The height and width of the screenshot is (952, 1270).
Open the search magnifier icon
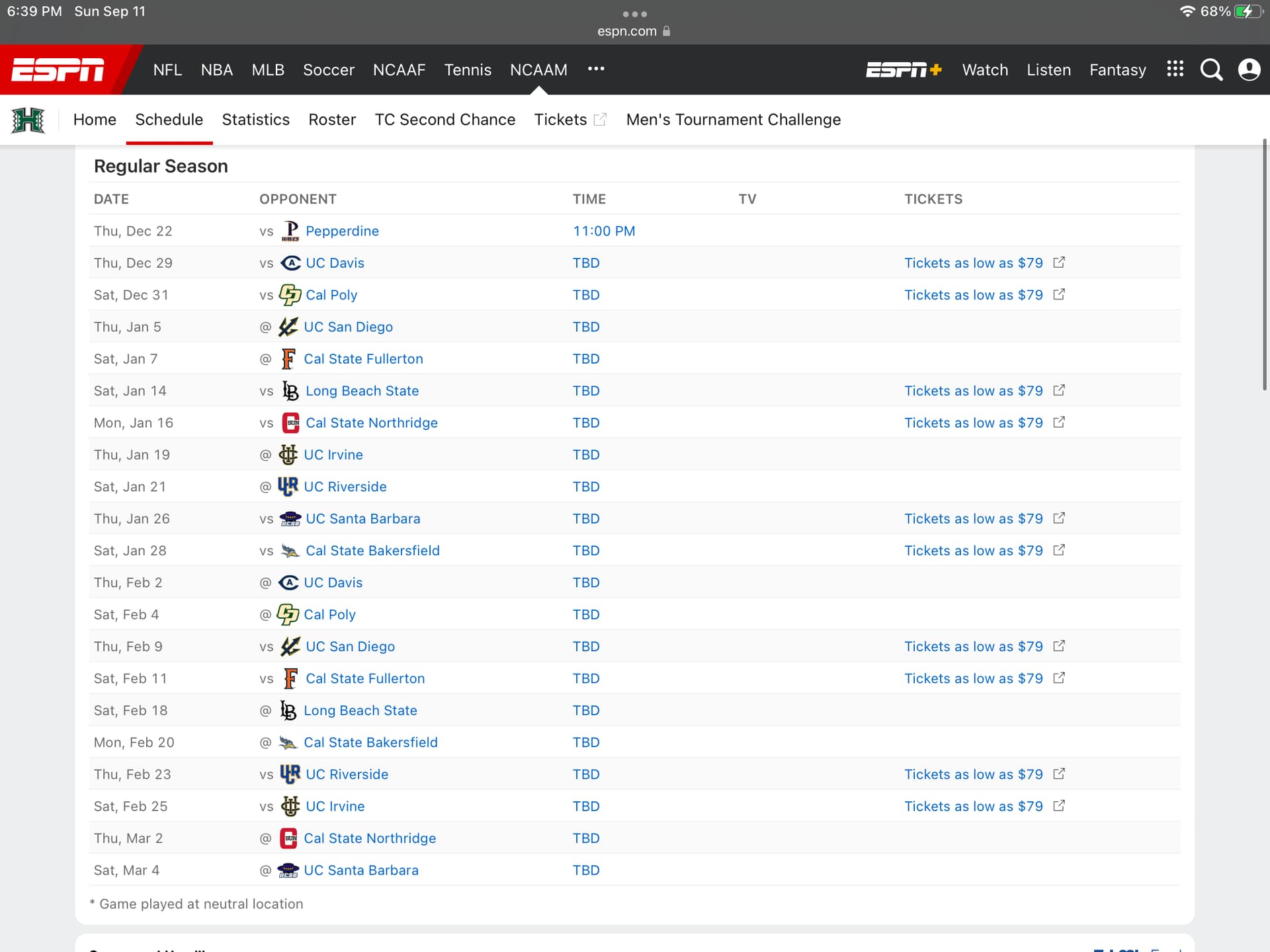pyautogui.click(x=1211, y=69)
